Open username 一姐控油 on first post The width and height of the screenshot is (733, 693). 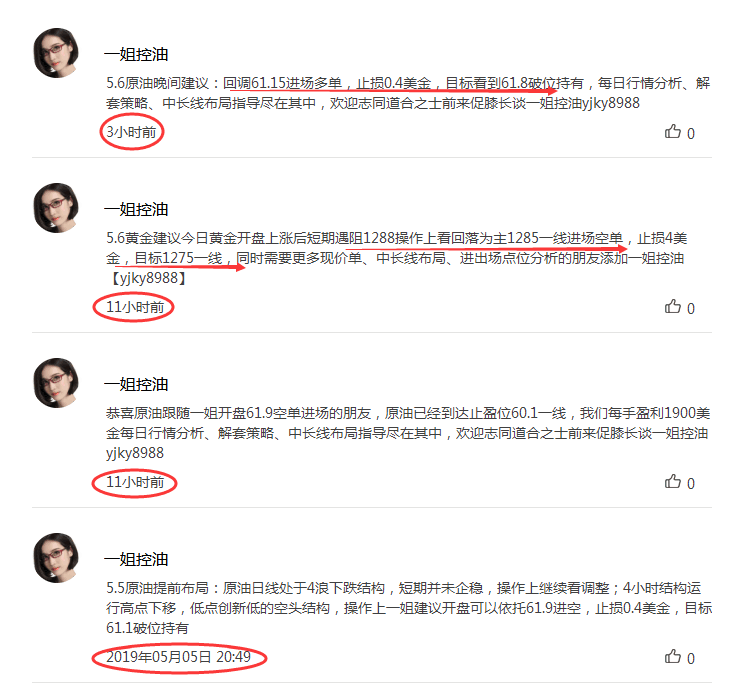[x=136, y=55]
